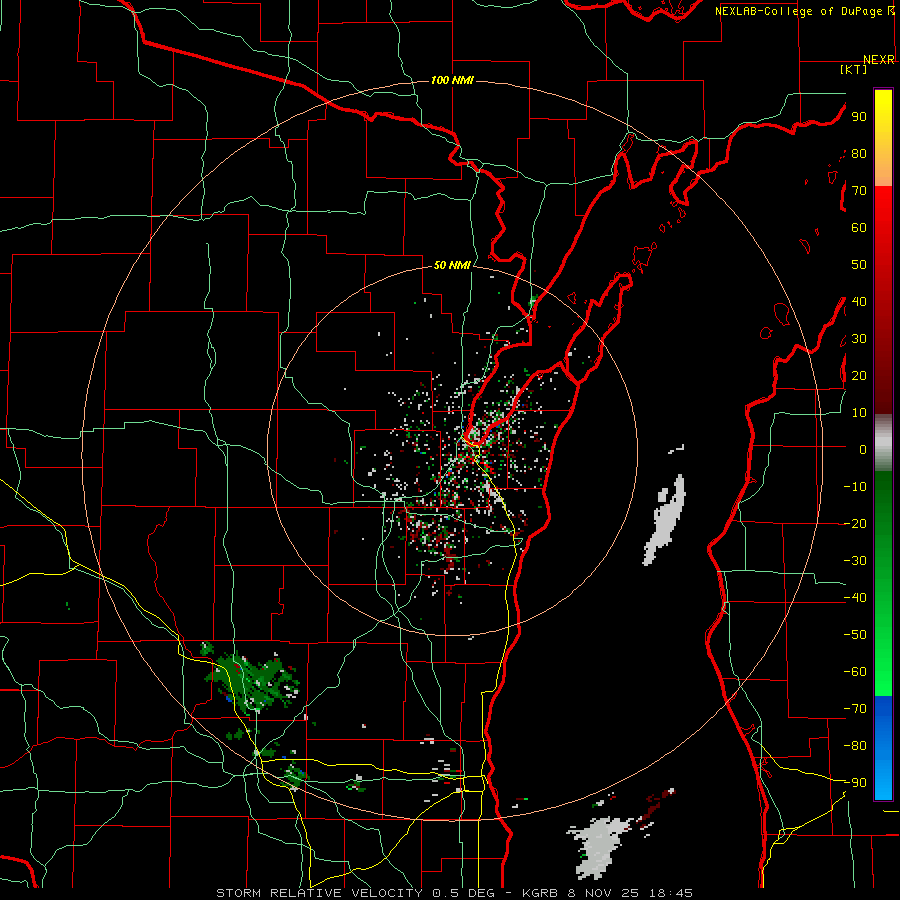Select the 10 value on velocity scale
Image resolution: width=900 pixels, height=900 pixels.
point(859,413)
